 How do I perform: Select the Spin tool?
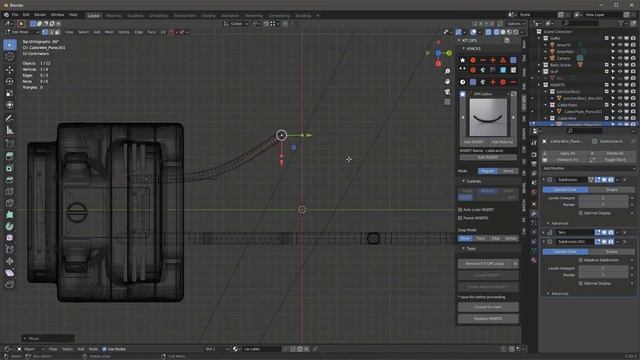(10, 226)
